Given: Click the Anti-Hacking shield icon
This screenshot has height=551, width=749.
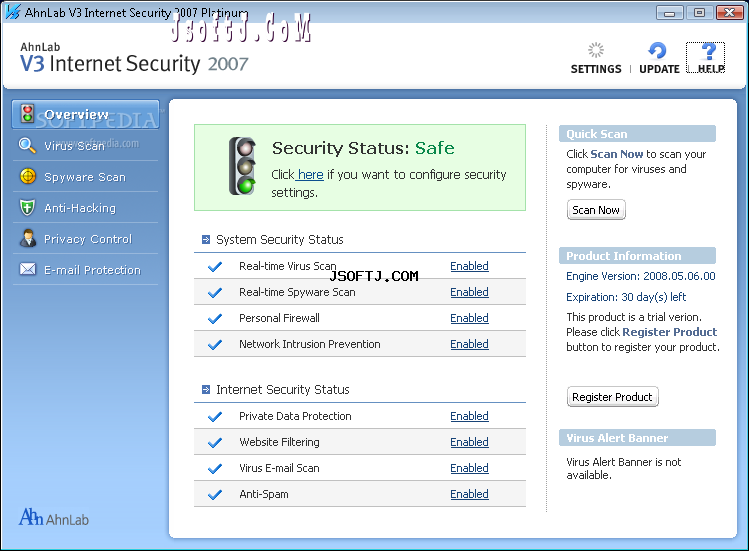Looking at the screenshot, I should (x=27, y=207).
